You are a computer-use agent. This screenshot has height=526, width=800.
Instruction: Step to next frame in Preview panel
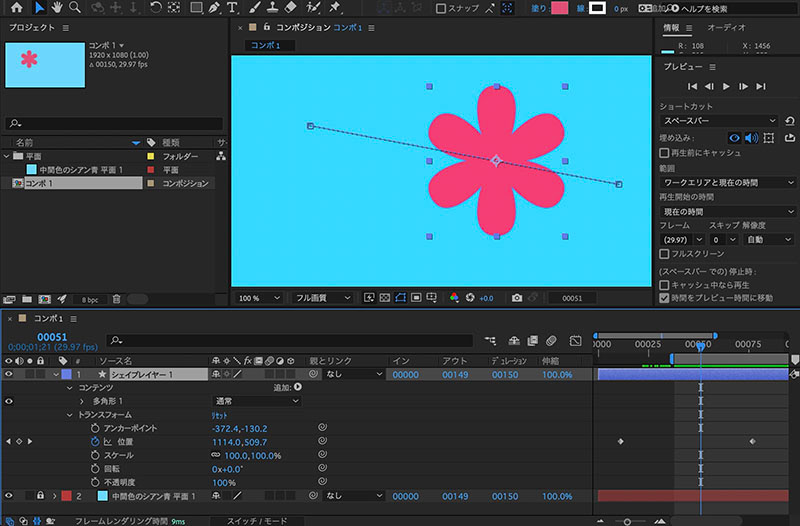click(x=743, y=87)
